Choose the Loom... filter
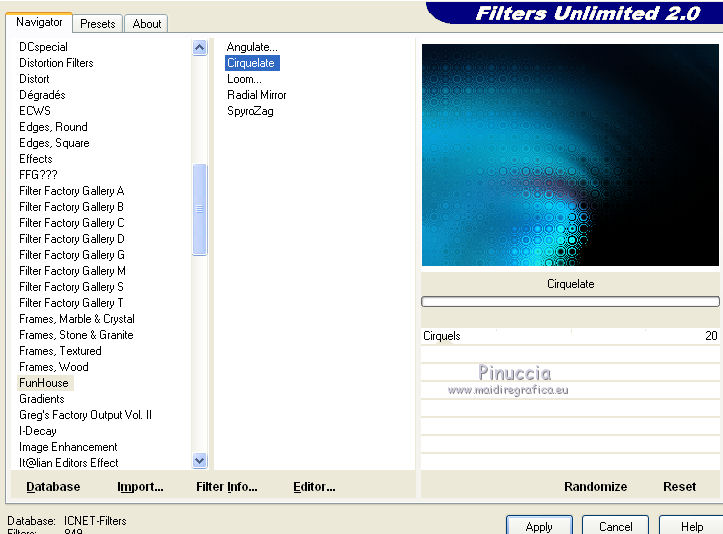Viewport: 723px width, 534px height. coord(244,79)
